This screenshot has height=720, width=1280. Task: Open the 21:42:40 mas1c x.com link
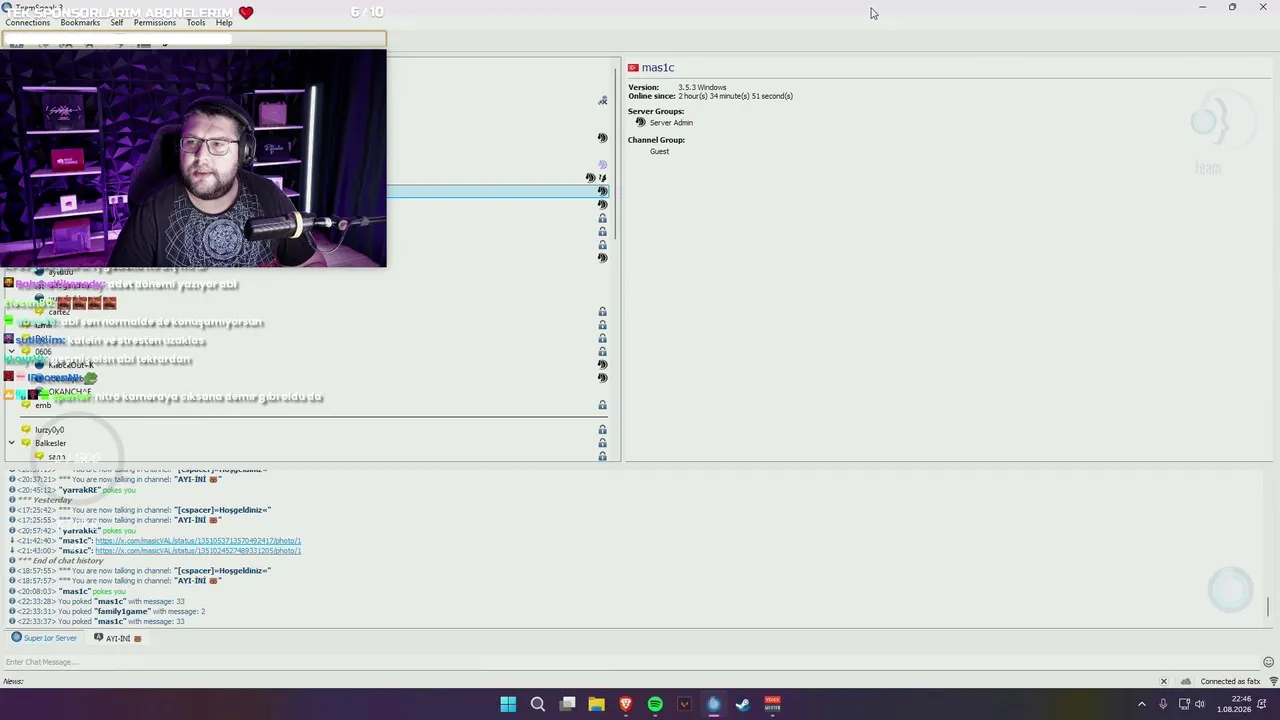(198, 540)
